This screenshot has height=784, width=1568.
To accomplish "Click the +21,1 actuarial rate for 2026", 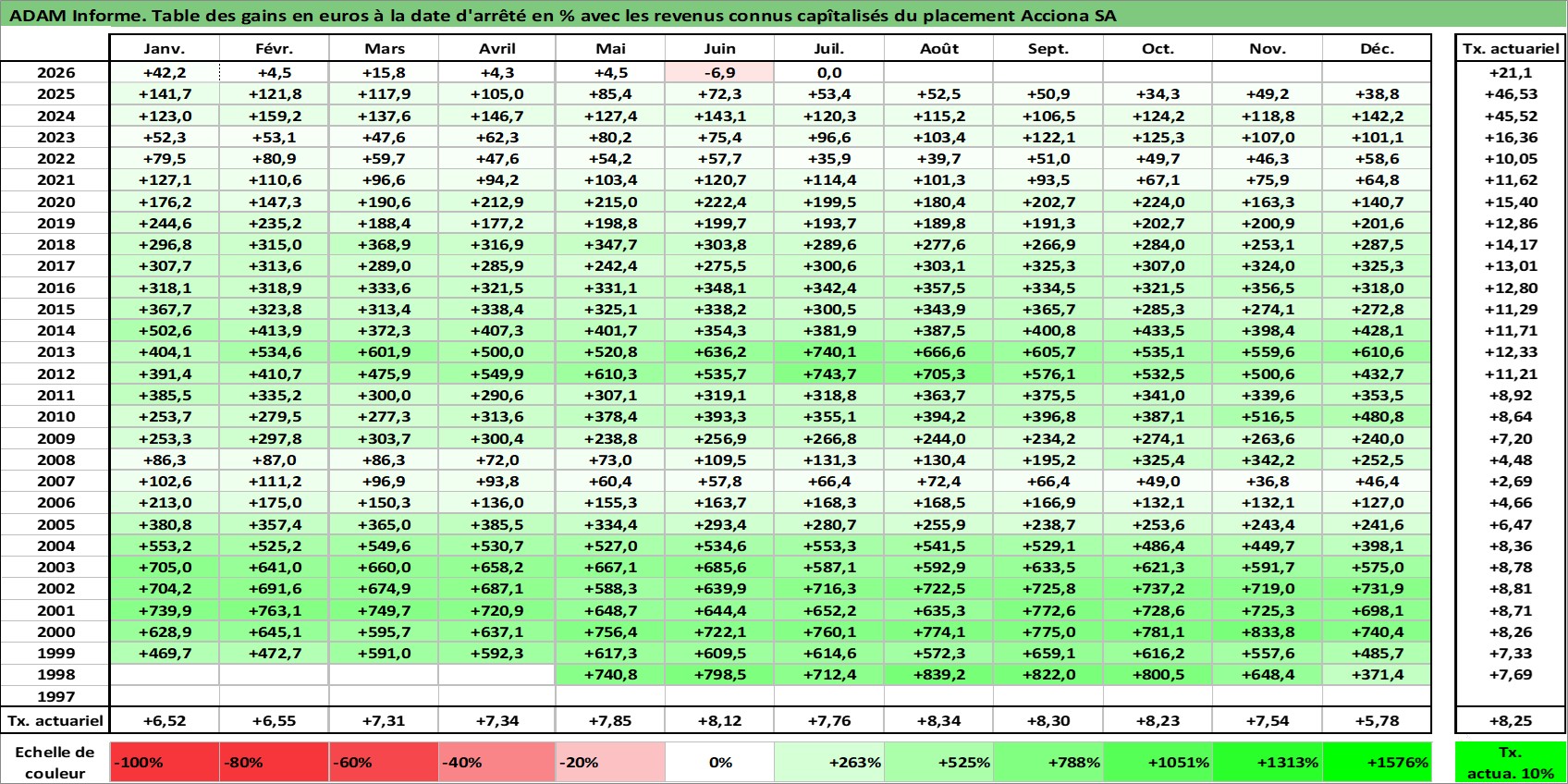I will [x=1511, y=72].
